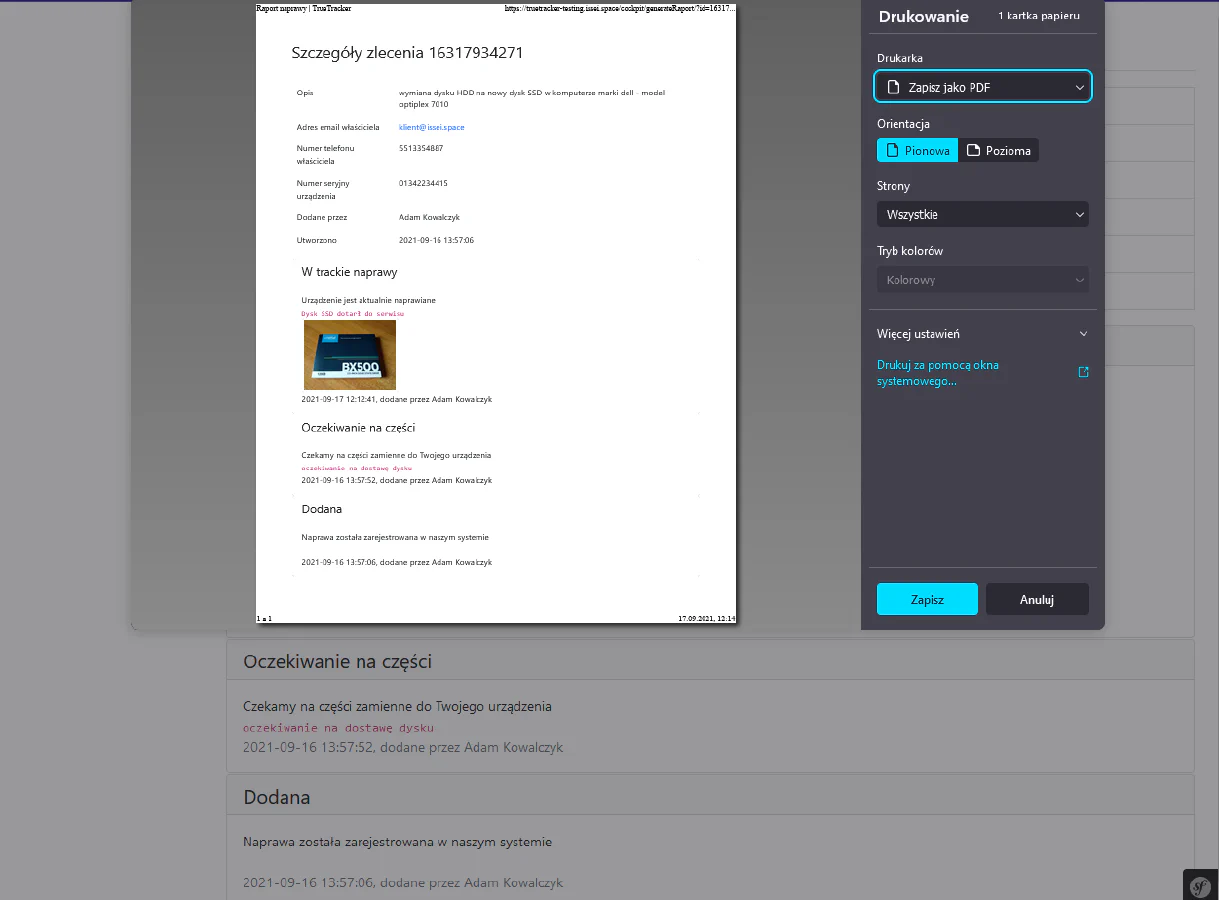Viewport: 1219px width, 900px height.
Task: Keep Pionowa orientation selected
Action: [x=917, y=150]
